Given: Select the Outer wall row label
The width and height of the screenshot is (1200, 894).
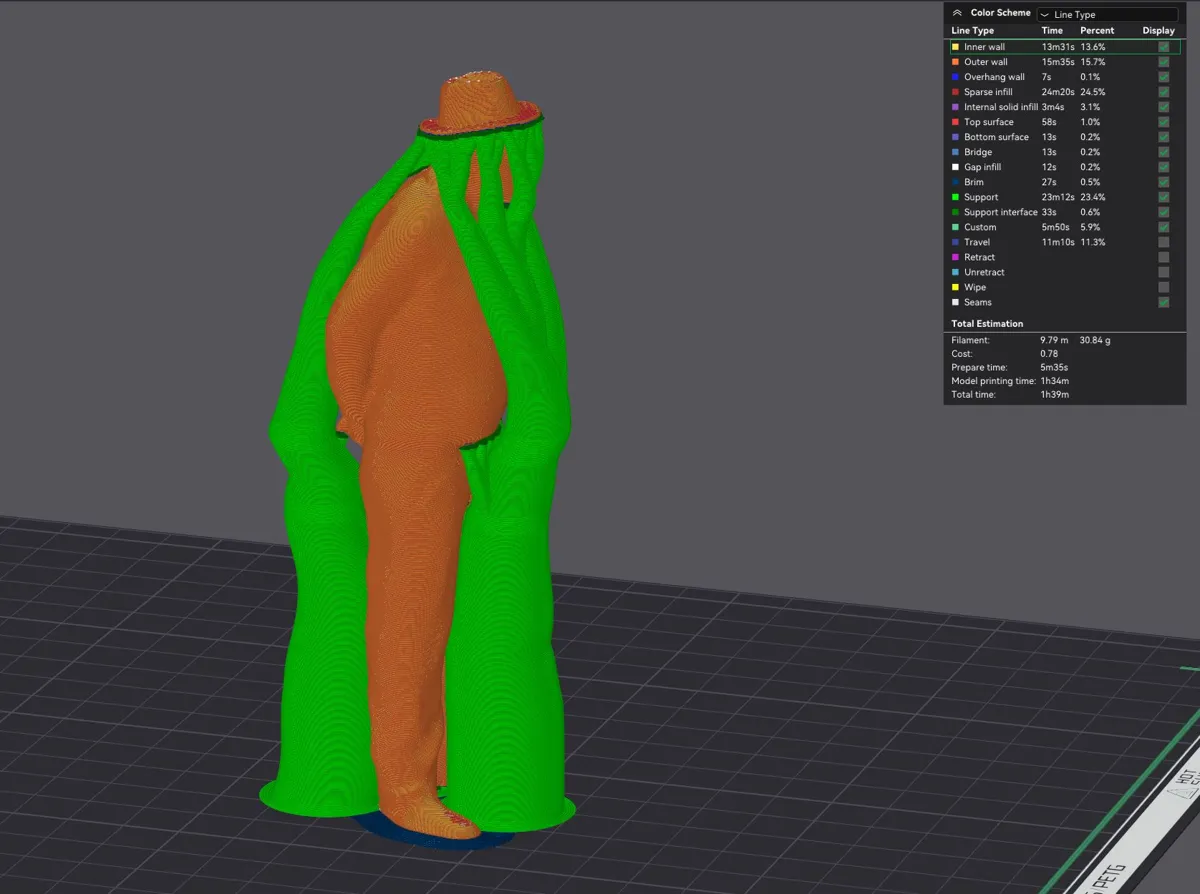Looking at the screenshot, I should [985, 62].
